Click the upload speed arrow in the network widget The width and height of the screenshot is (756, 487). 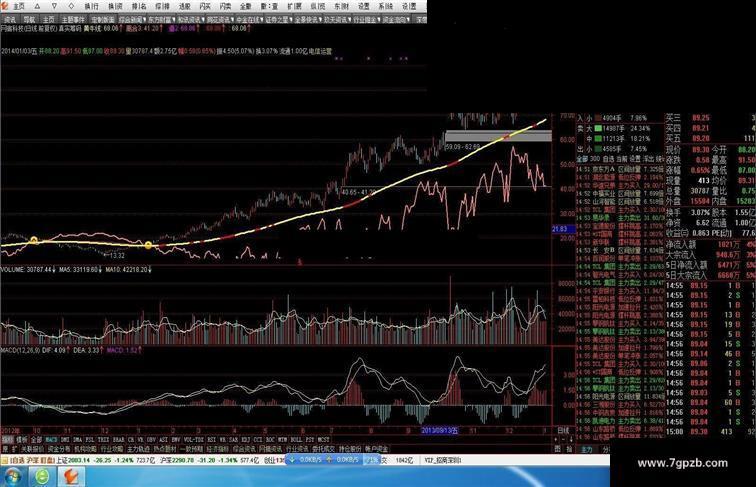[x=329, y=460]
